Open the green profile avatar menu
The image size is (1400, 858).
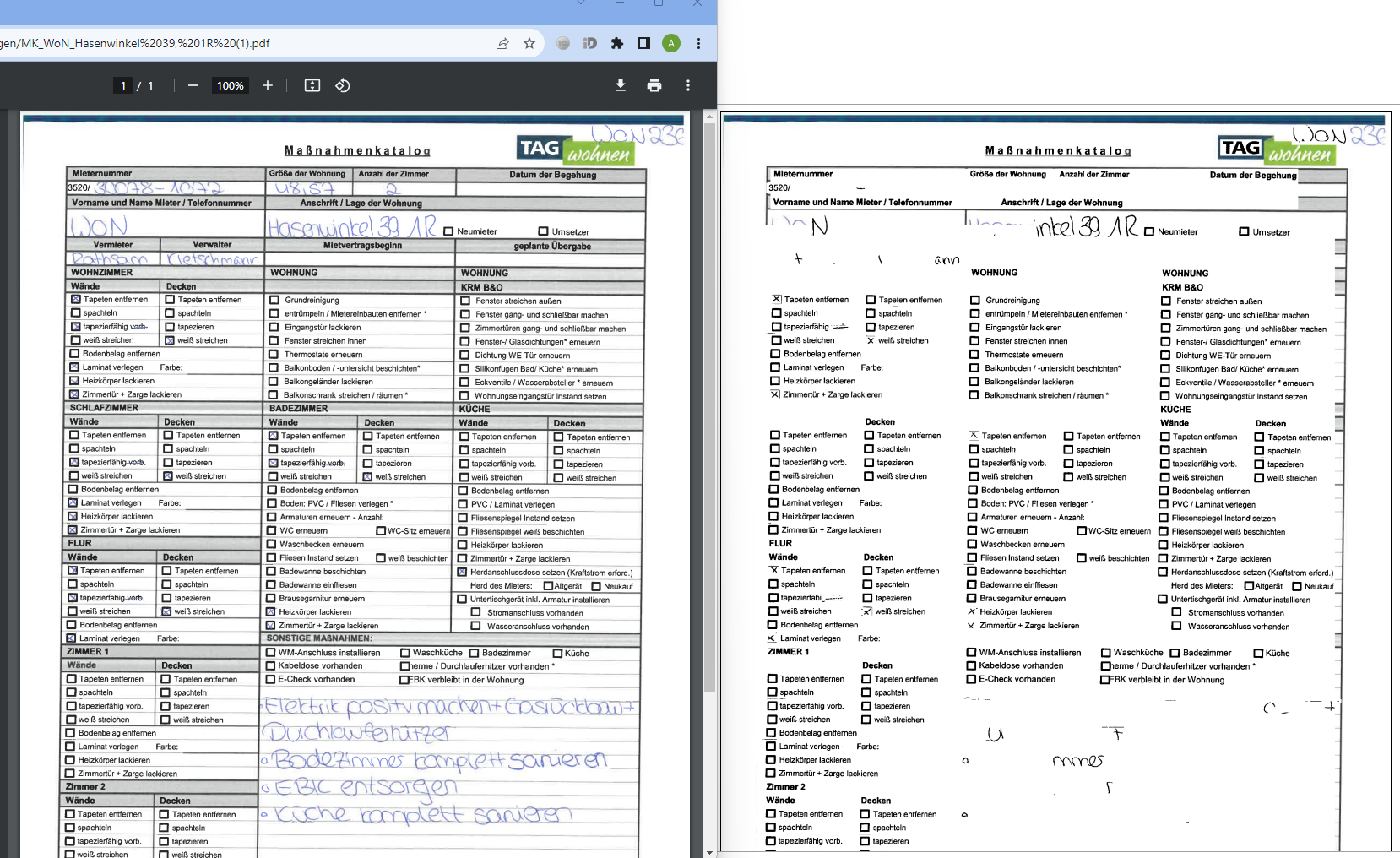(x=671, y=43)
